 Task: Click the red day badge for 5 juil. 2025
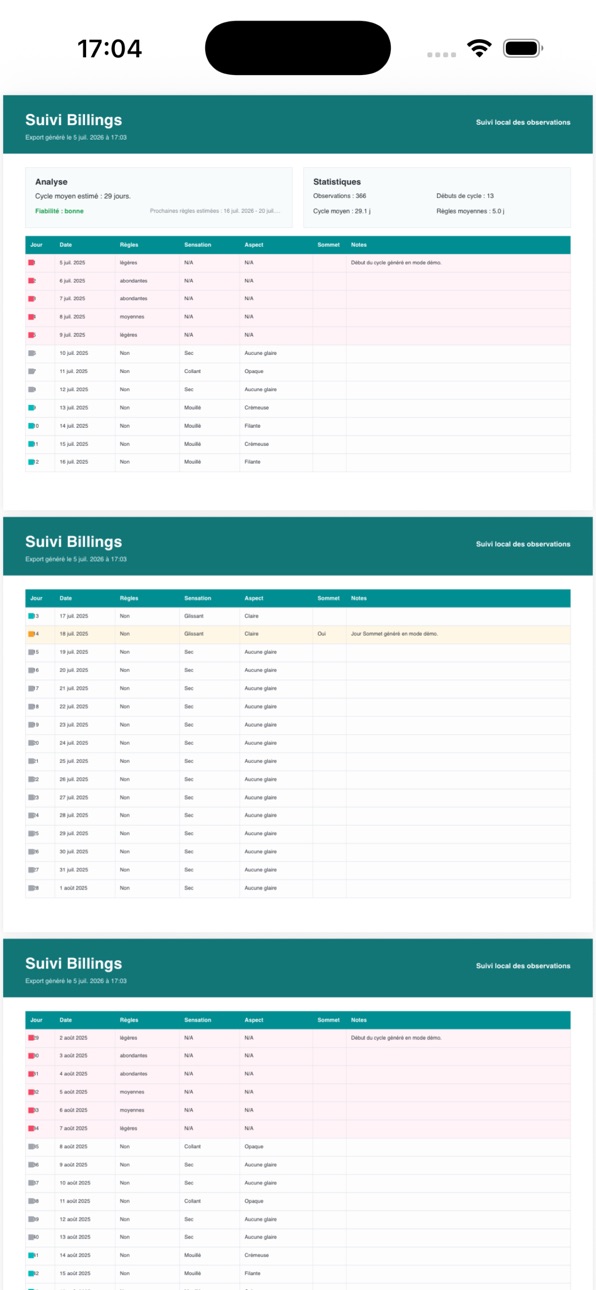click(32, 263)
